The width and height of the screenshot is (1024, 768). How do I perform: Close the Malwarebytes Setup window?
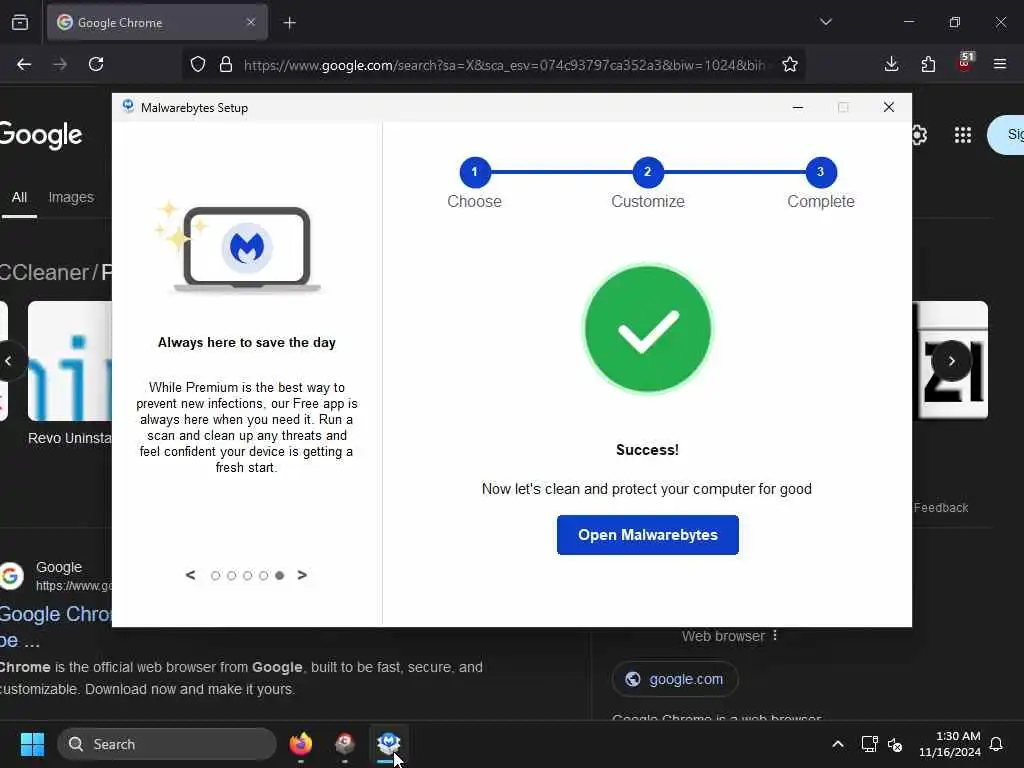888,107
